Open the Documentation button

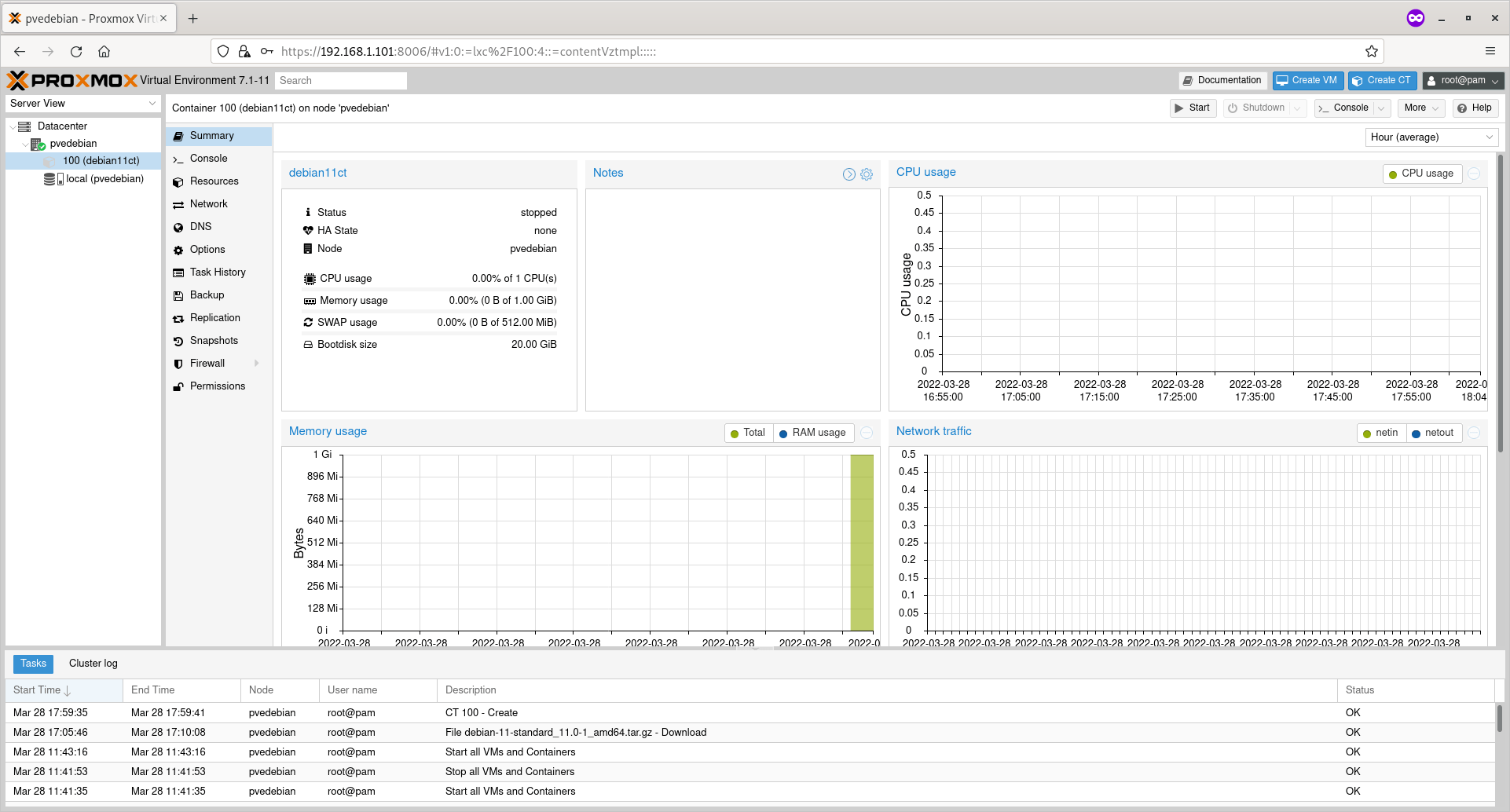click(1222, 80)
